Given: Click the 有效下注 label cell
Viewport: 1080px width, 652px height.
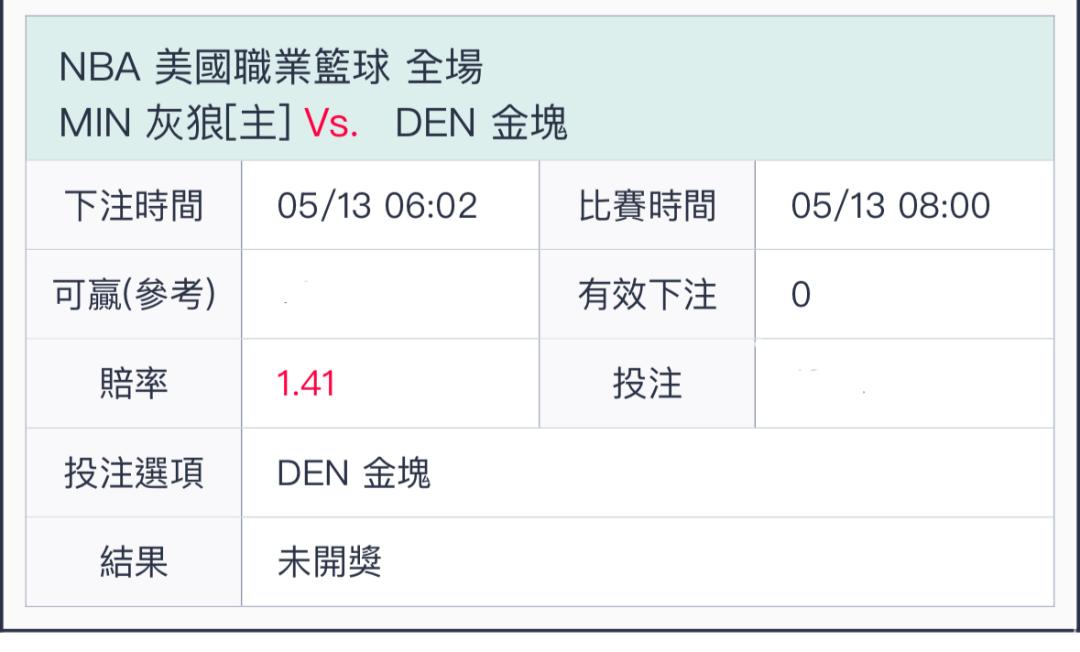Looking at the screenshot, I should click(647, 294).
